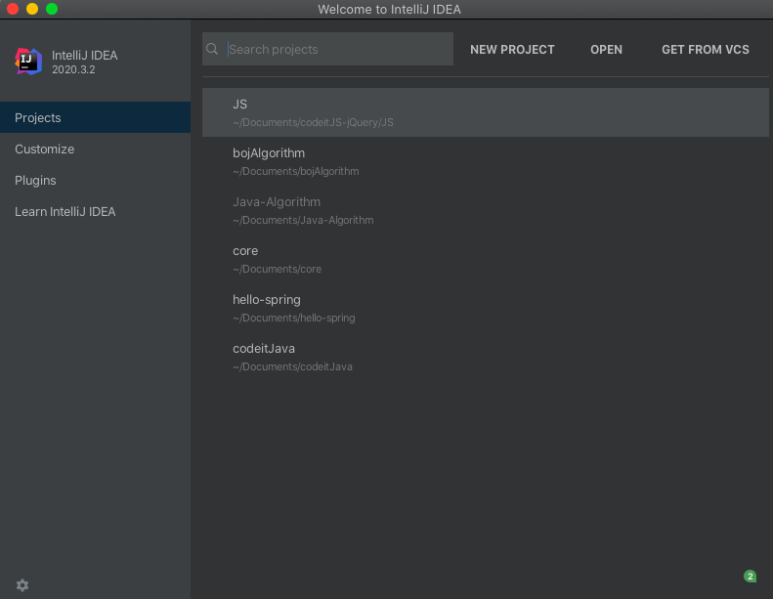This screenshot has width=773, height=599.
Task: Click the path ~/Documents/core
Action: [x=277, y=269]
